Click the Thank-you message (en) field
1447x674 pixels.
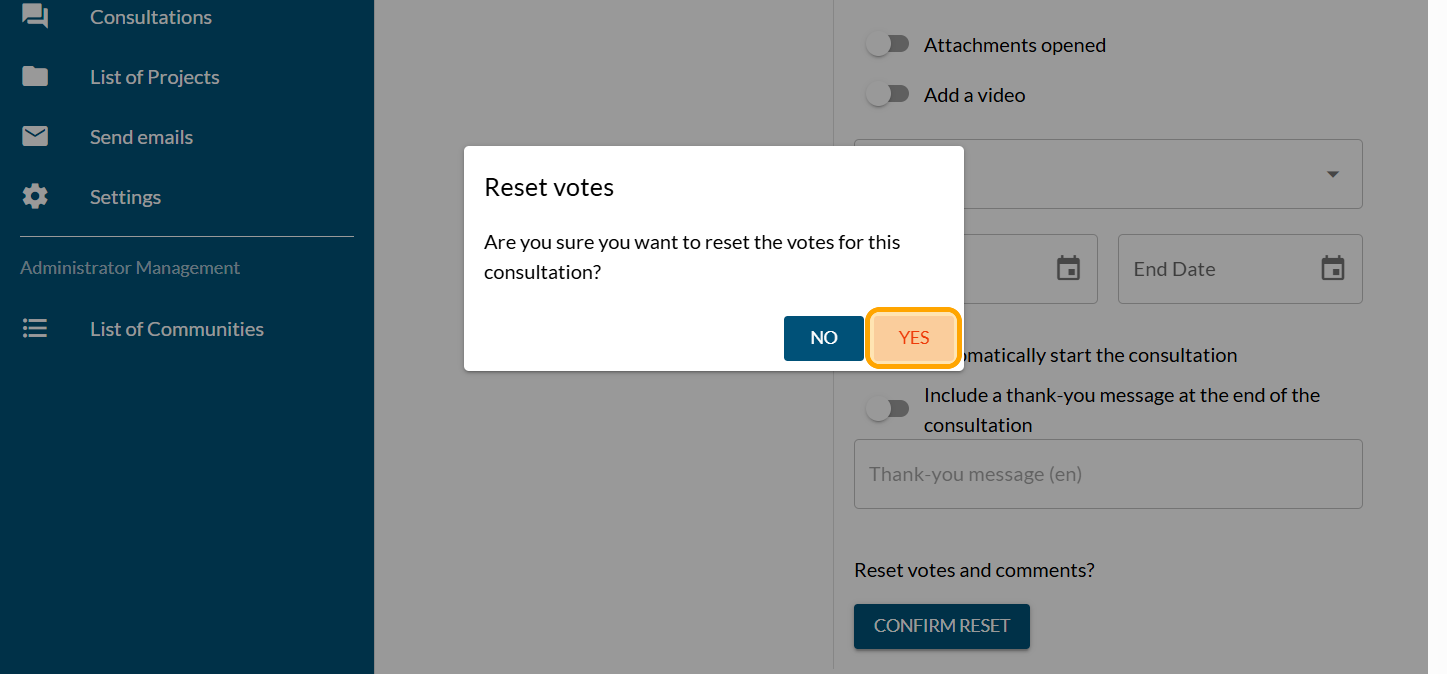[x=1107, y=474]
